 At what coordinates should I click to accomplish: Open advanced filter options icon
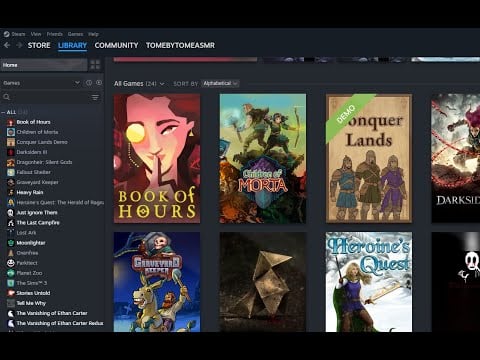tap(95, 97)
